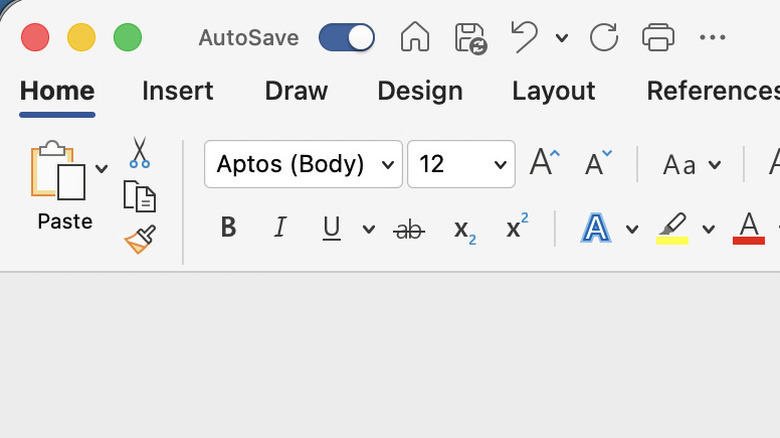780x438 pixels.
Task: Redo the last action
Action: 604,37
